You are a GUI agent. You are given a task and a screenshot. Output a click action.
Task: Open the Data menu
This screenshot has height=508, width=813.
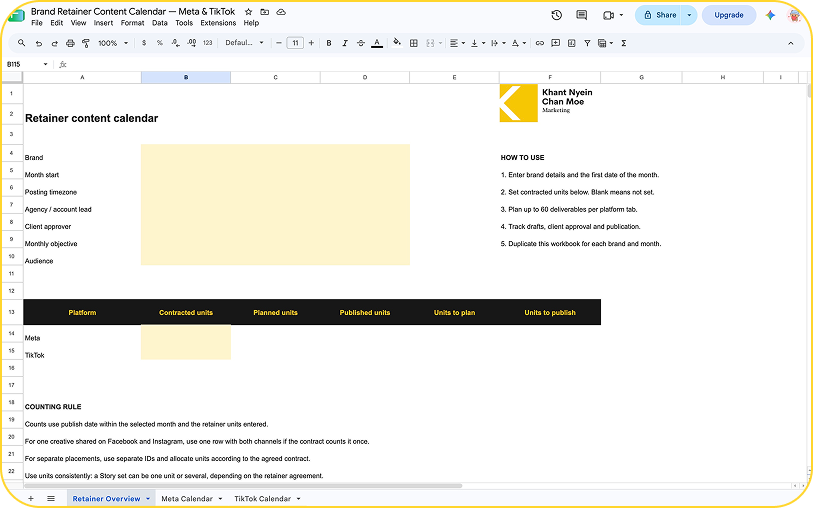click(x=160, y=23)
